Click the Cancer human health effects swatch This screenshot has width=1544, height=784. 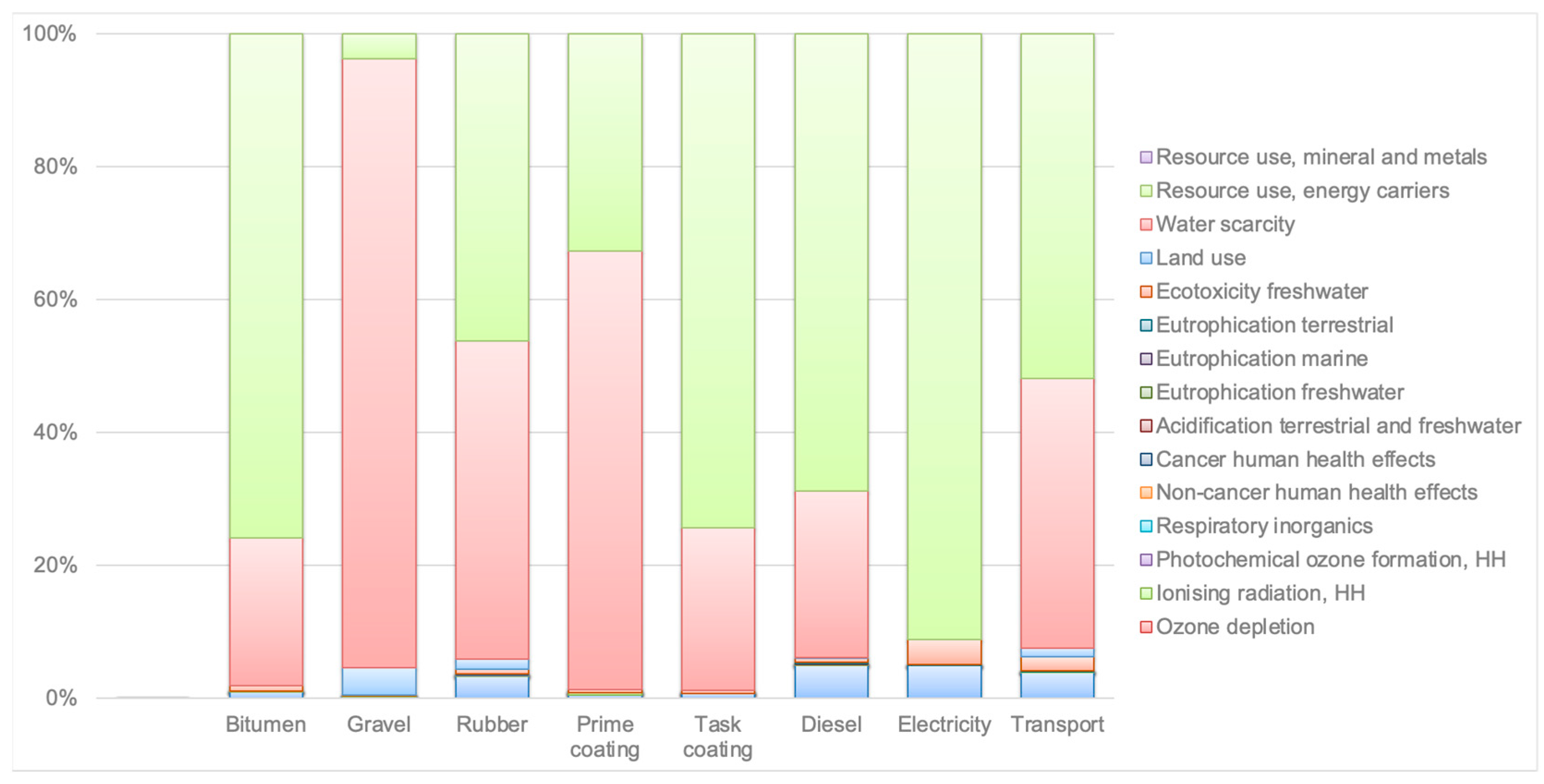click(x=1145, y=460)
